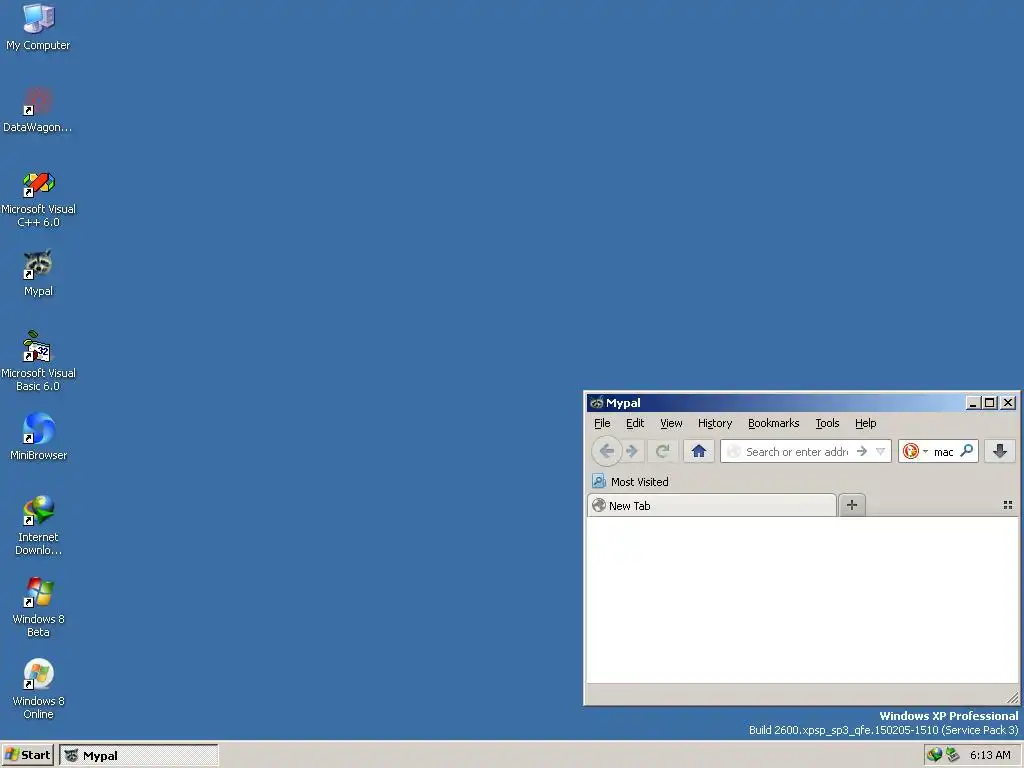Open the Downloads arrow button in Mypal

pos(1000,451)
